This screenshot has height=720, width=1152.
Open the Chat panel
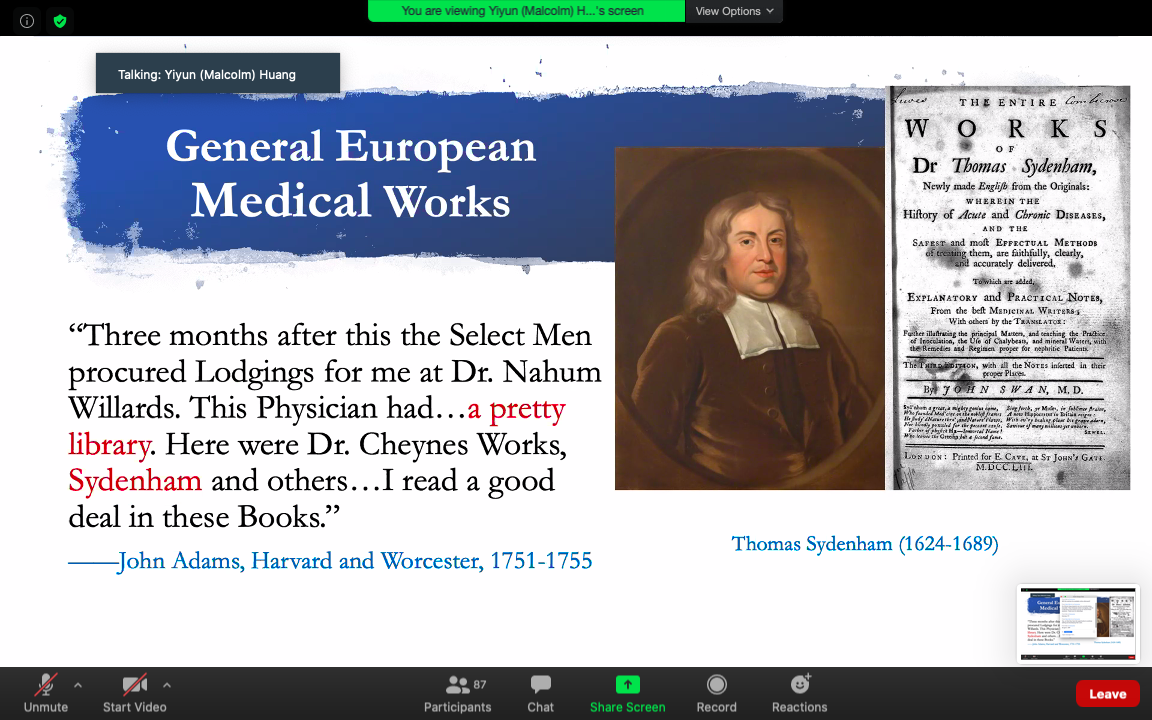coord(540,693)
